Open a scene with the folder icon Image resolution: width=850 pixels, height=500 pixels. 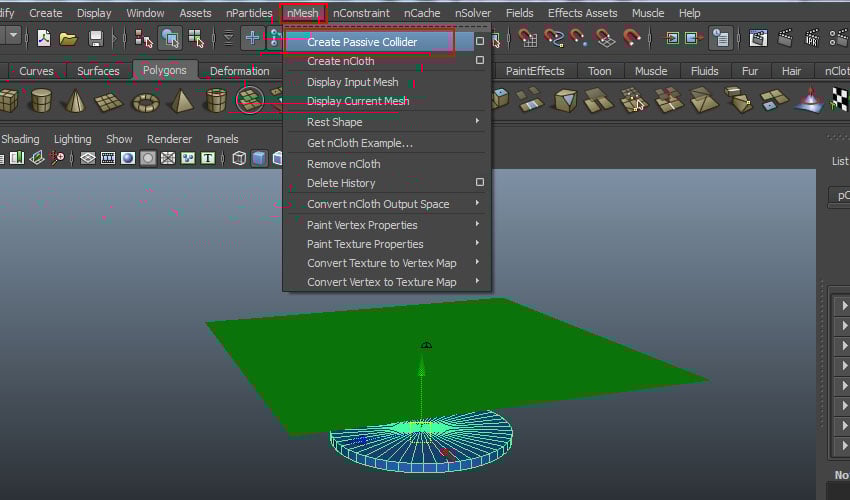[68, 39]
